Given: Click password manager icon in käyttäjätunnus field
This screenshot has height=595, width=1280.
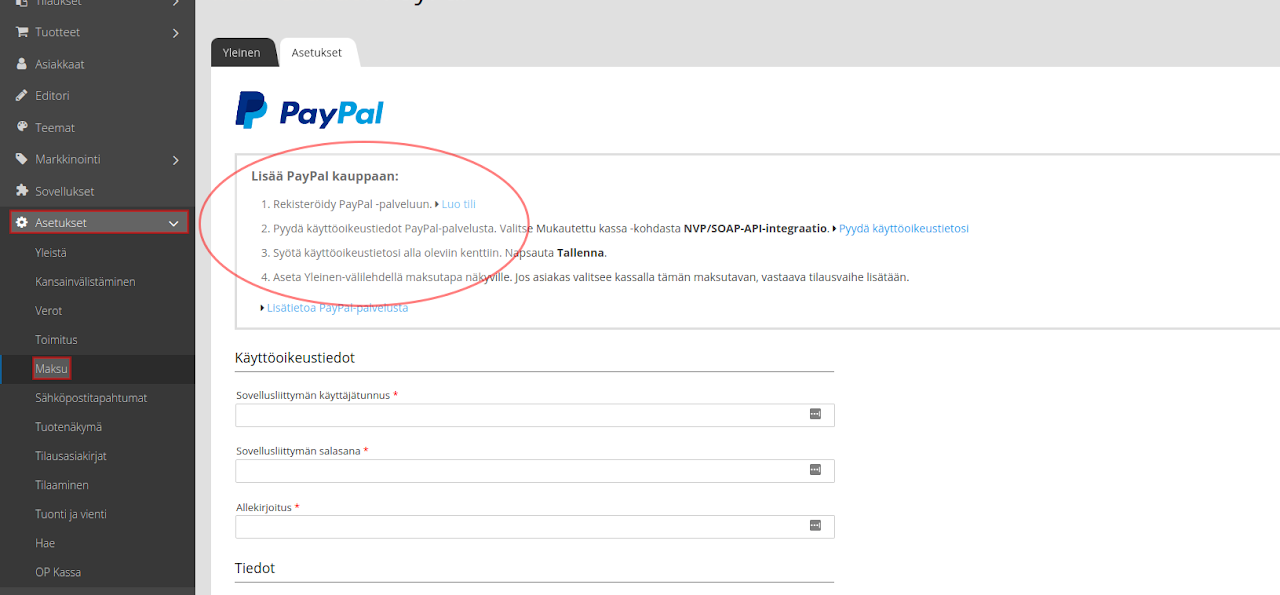Looking at the screenshot, I should (815, 414).
